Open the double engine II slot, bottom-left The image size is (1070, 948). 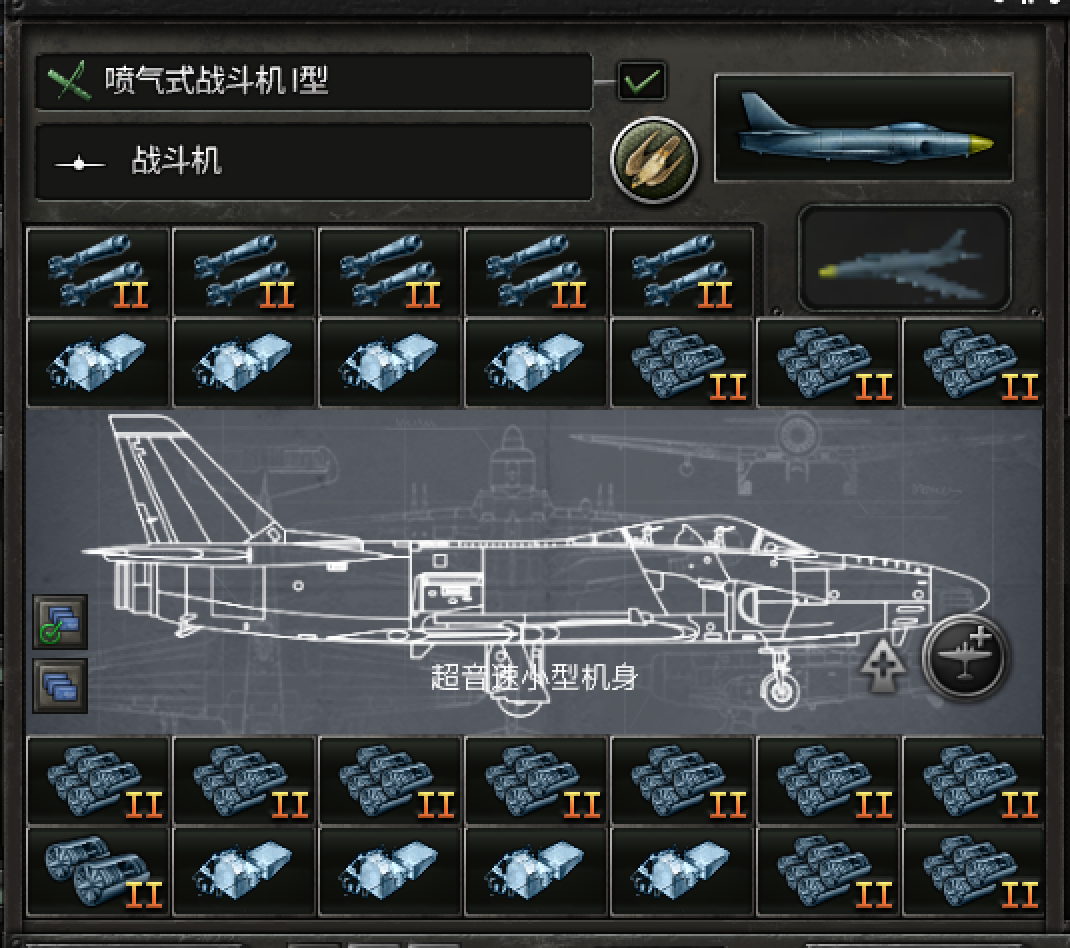point(98,872)
